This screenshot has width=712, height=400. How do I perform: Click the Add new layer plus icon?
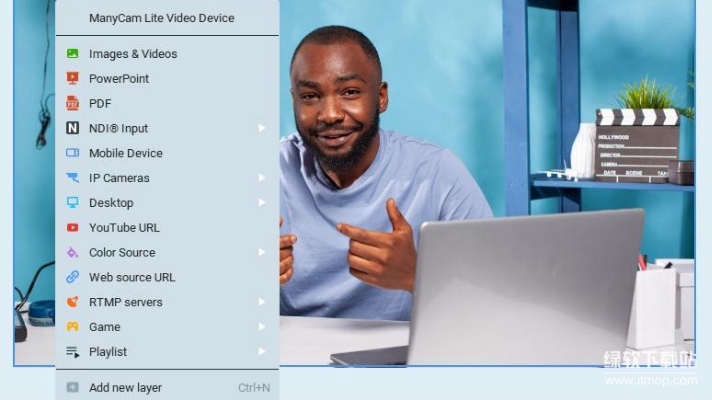(72, 388)
